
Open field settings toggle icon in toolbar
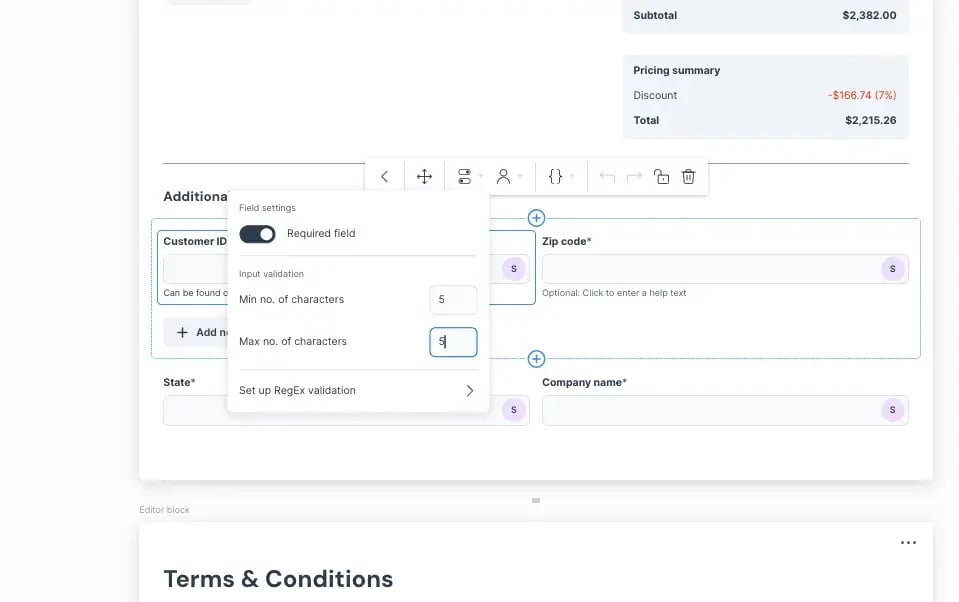tap(464, 177)
